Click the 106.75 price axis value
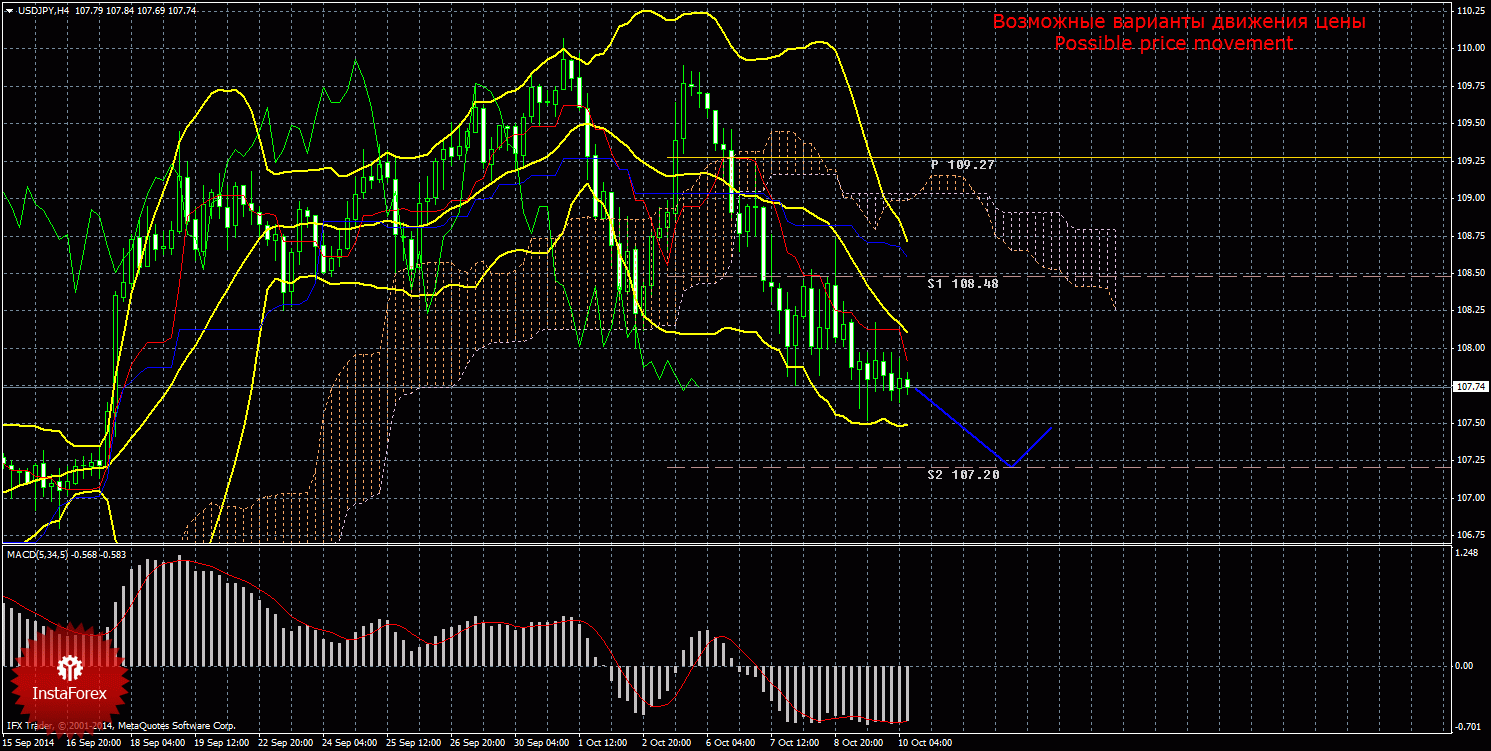The height and width of the screenshot is (751, 1491). click(1469, 535)
